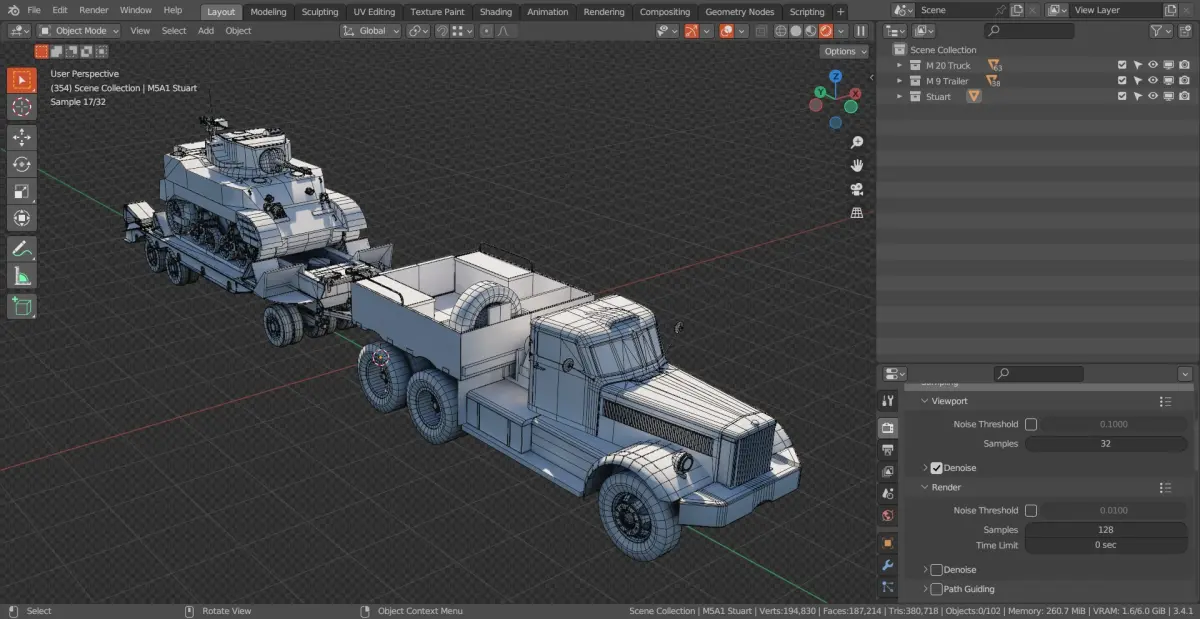Image resolution: width=1200 pixels, height=619 pixels.
Task: Click the Pan view hand icon
Action: tap(857, 166)
